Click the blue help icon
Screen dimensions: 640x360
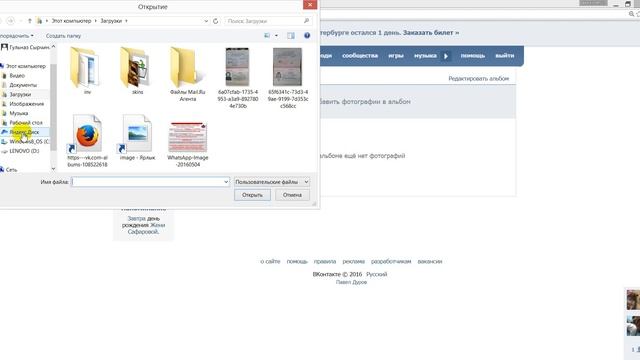tap(307, 36)
